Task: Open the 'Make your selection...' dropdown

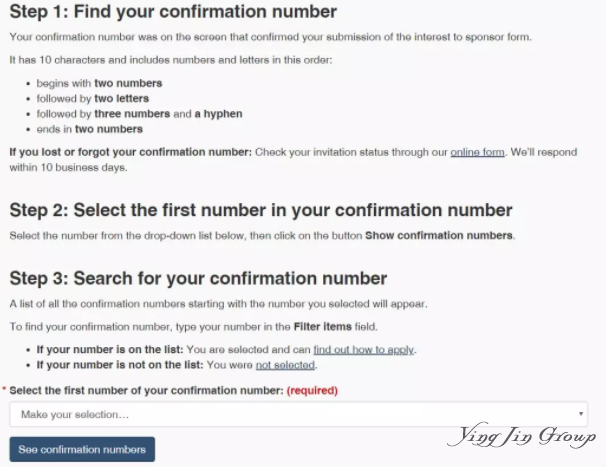Action: [298, 414]
